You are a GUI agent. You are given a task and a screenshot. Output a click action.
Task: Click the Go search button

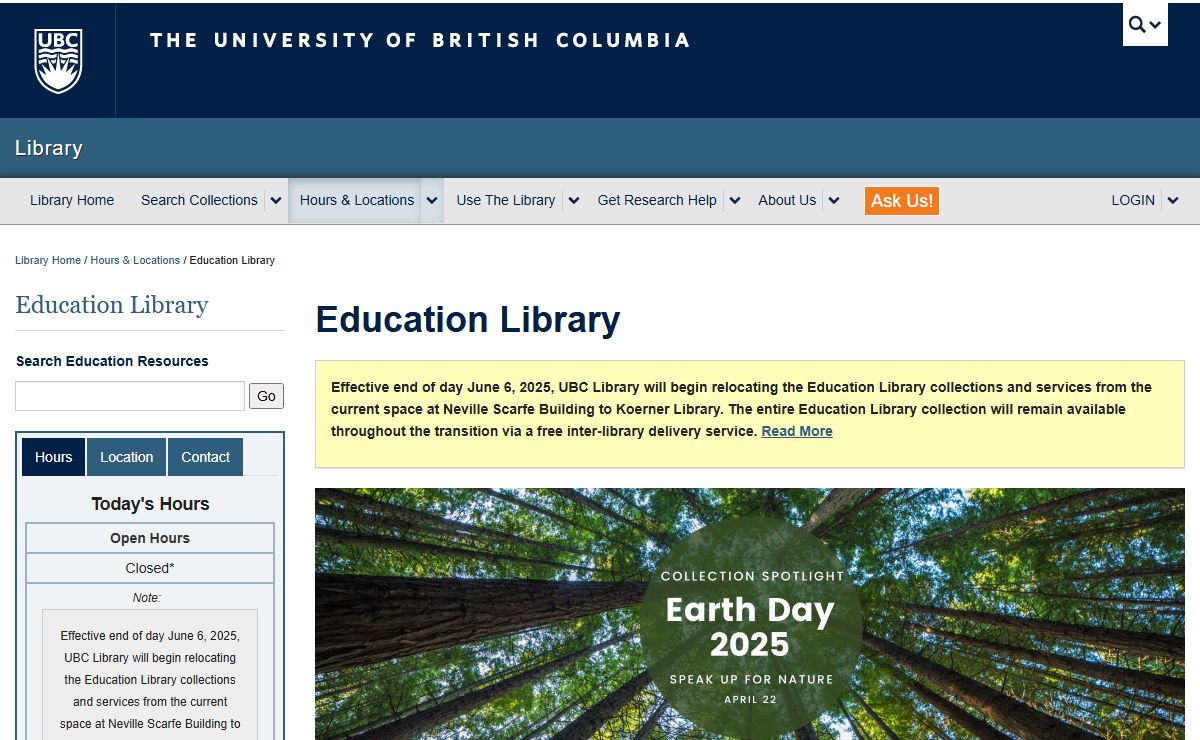266,396
